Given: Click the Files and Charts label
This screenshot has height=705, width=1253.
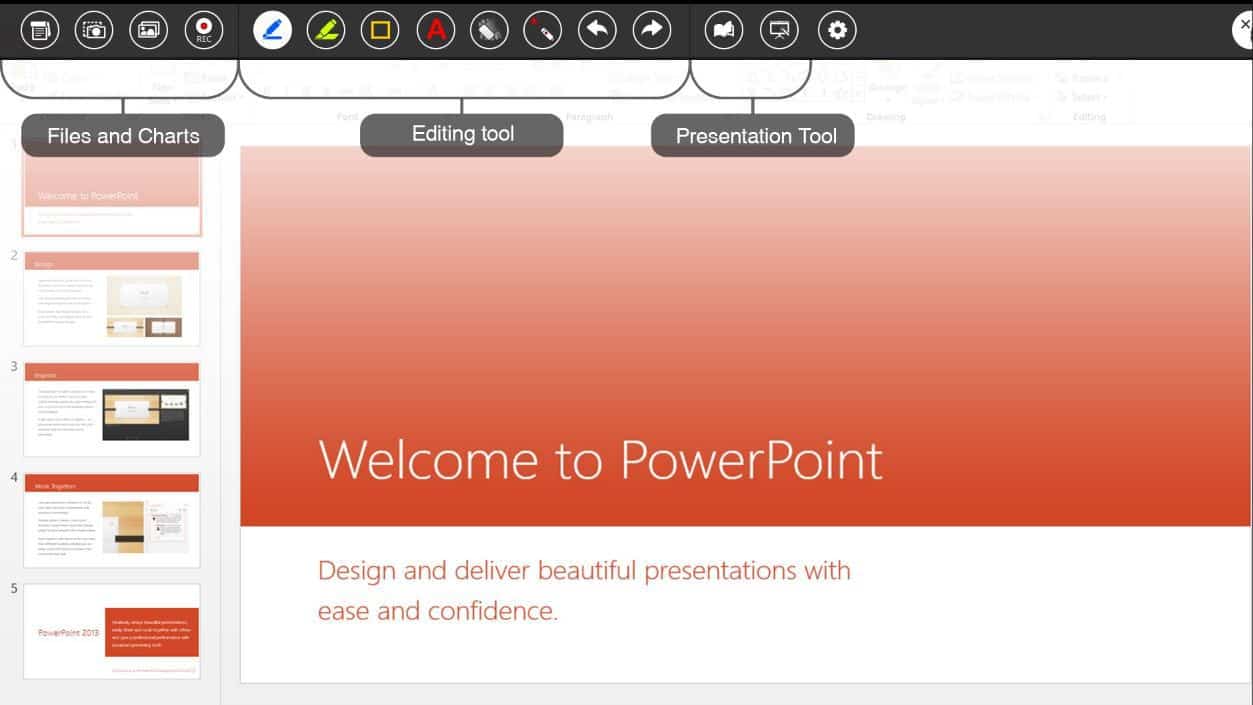Looking at the screenshot, I should tap(122, 135).
